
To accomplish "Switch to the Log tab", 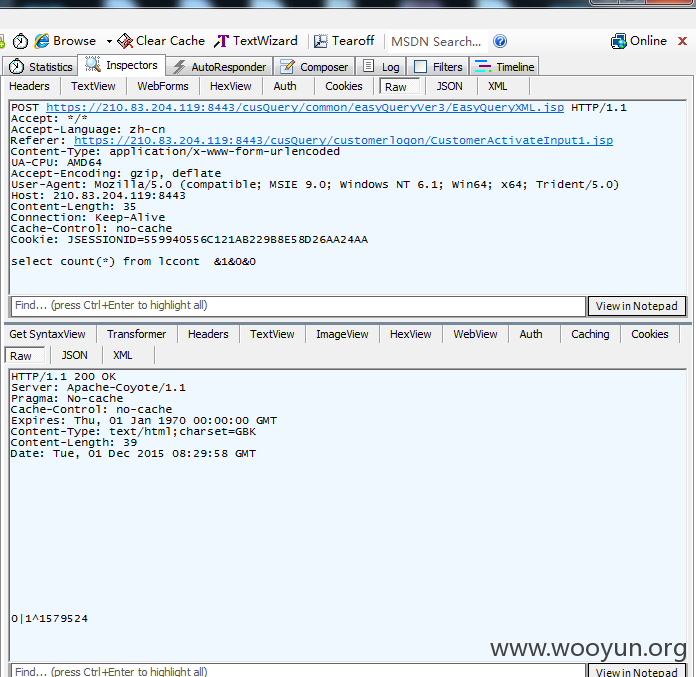I will pyautogui.click(x=381, y=67).
